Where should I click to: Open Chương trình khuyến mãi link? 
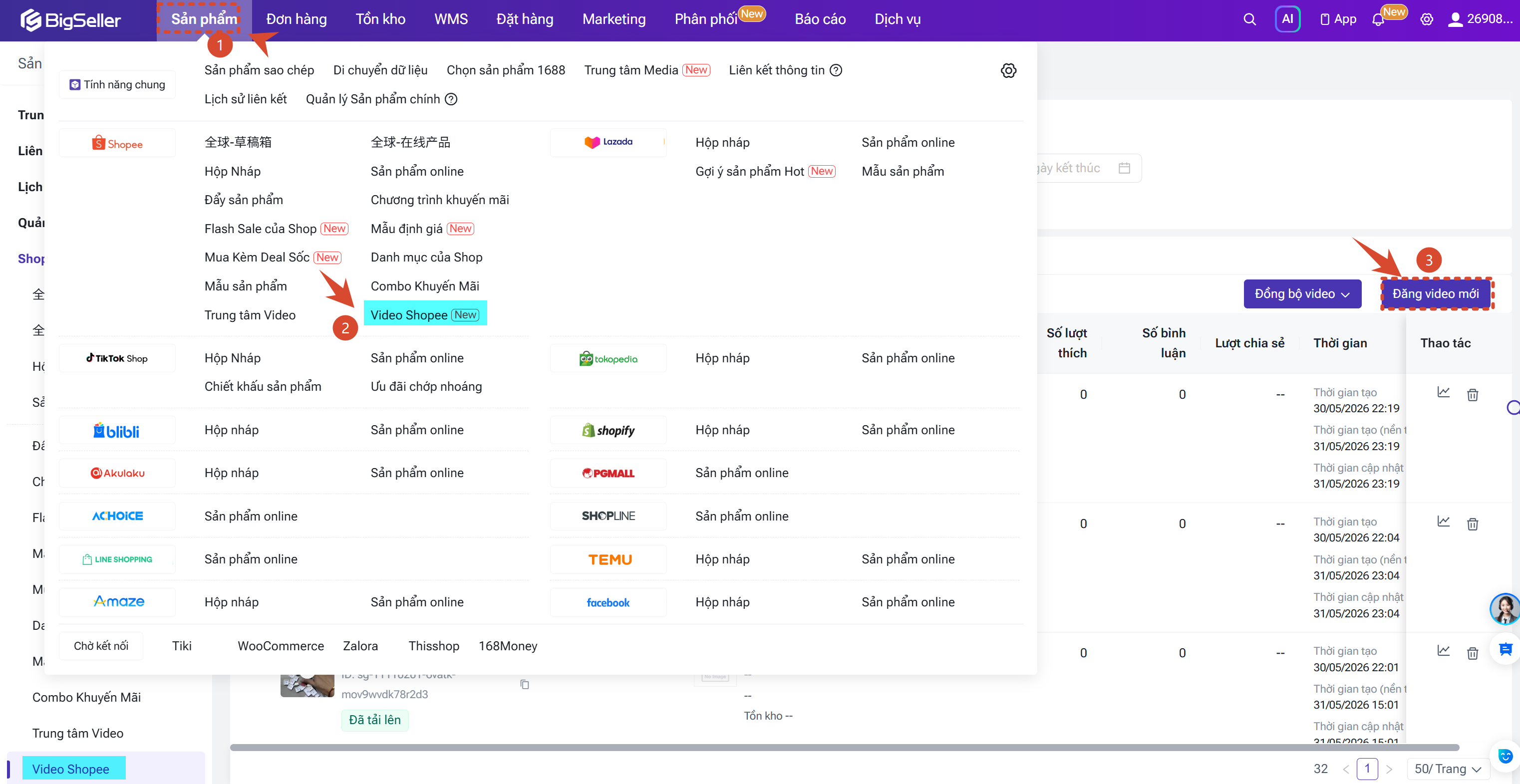440,200
